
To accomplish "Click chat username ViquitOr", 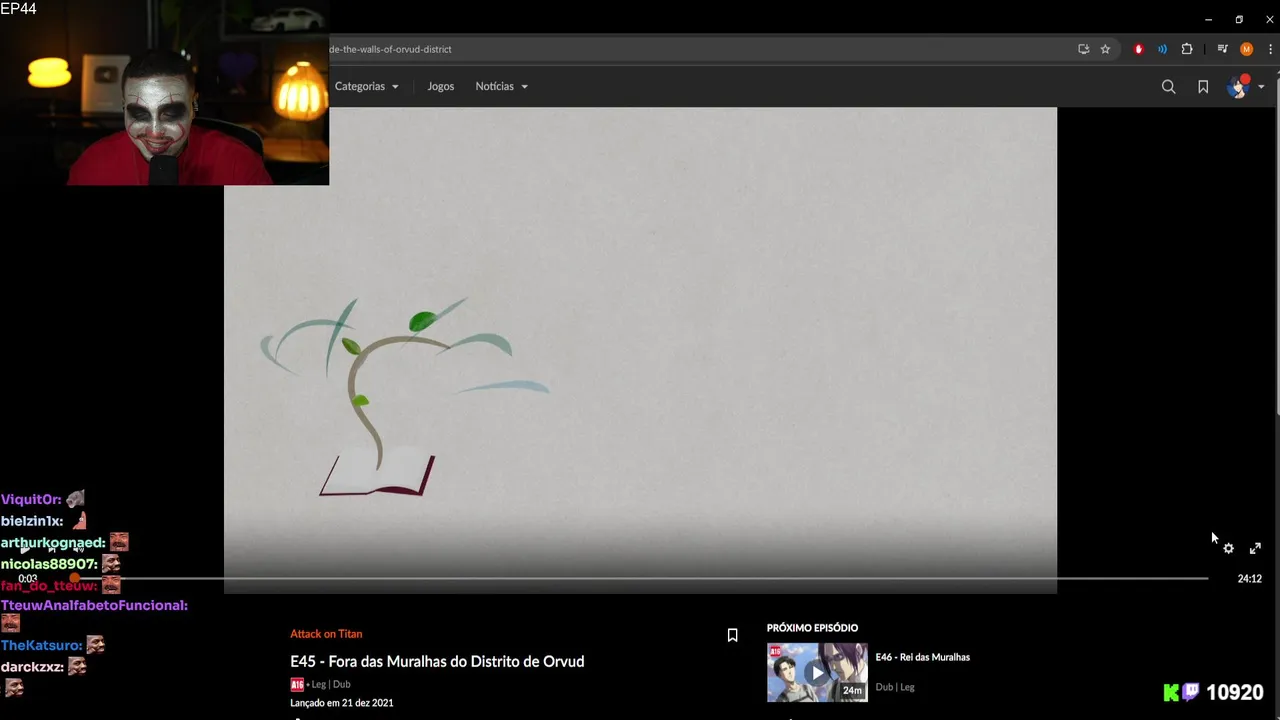I will pos(31,499).
